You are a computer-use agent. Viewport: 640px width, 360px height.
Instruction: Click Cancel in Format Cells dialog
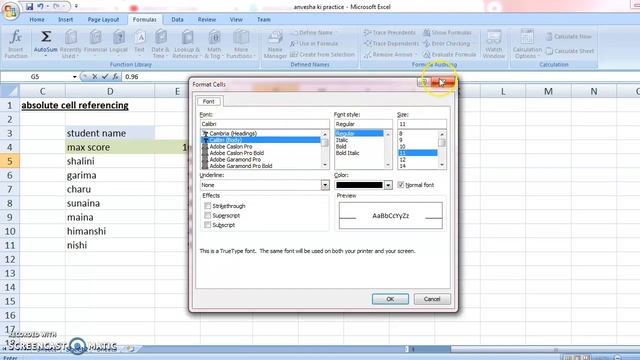[432, 299]
